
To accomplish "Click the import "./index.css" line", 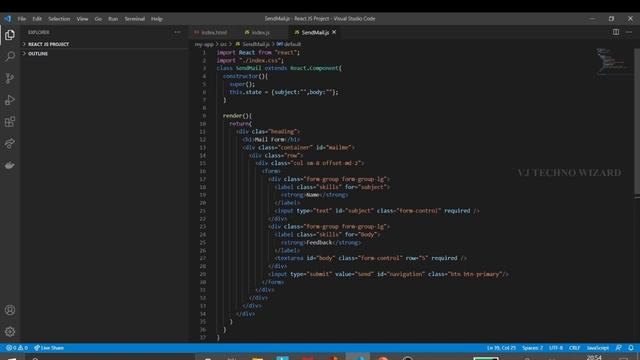I will coord(250,60).
